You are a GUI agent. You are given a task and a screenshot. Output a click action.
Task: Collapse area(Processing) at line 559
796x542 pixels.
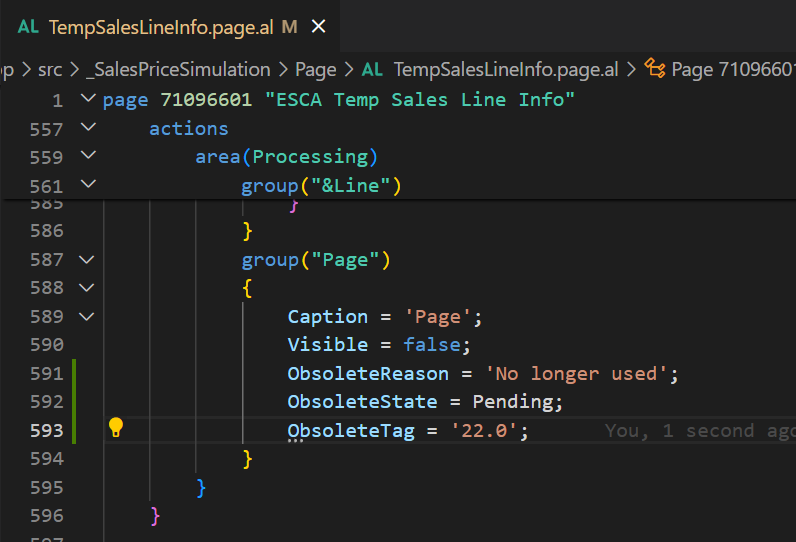pyautogui.click(x=88, y=155)
